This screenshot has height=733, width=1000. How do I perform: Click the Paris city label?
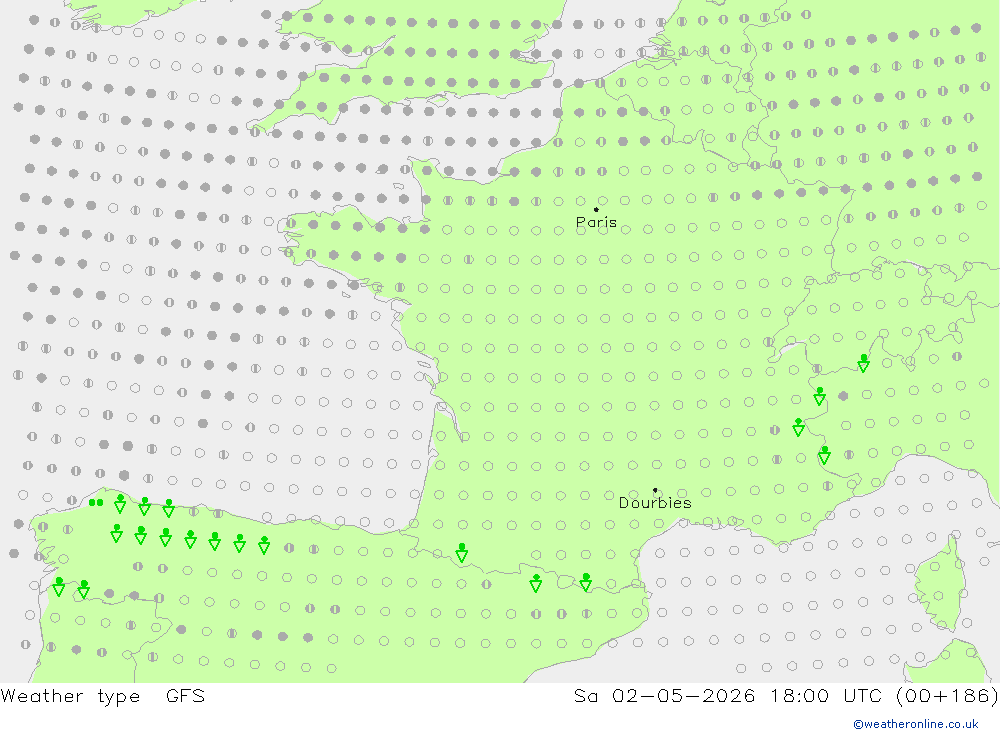(596, 223)
